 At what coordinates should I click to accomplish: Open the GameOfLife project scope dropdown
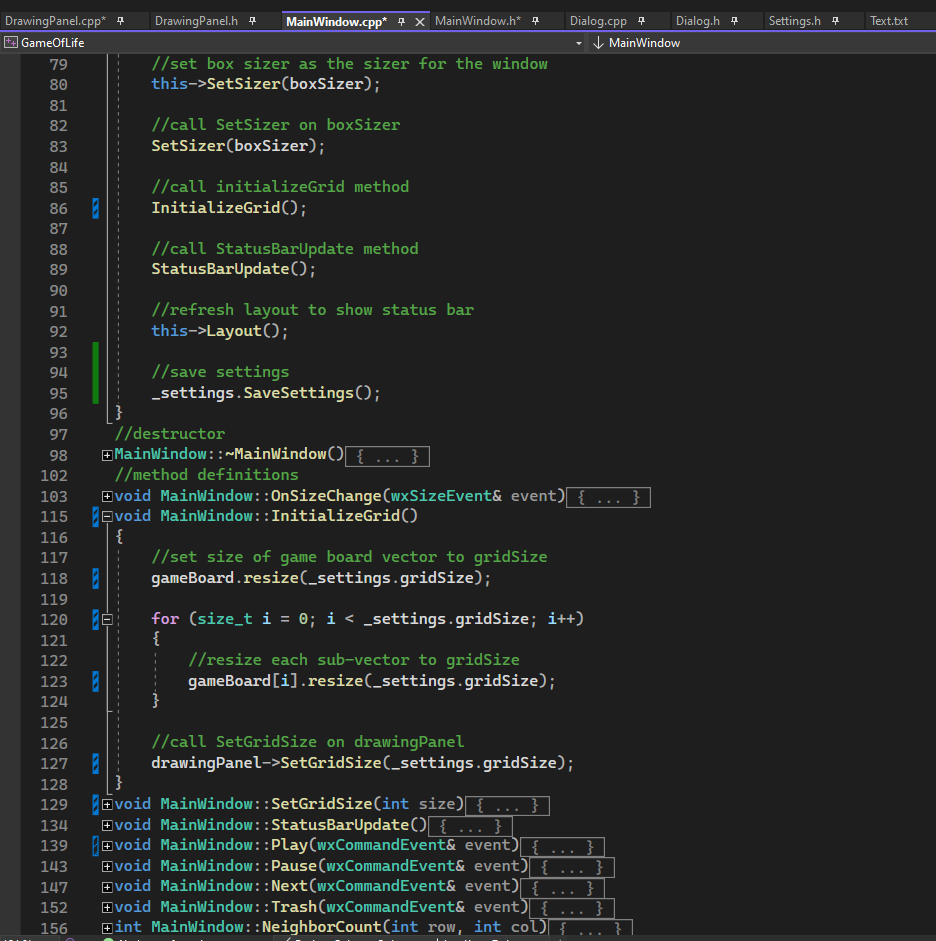[579, 43]
